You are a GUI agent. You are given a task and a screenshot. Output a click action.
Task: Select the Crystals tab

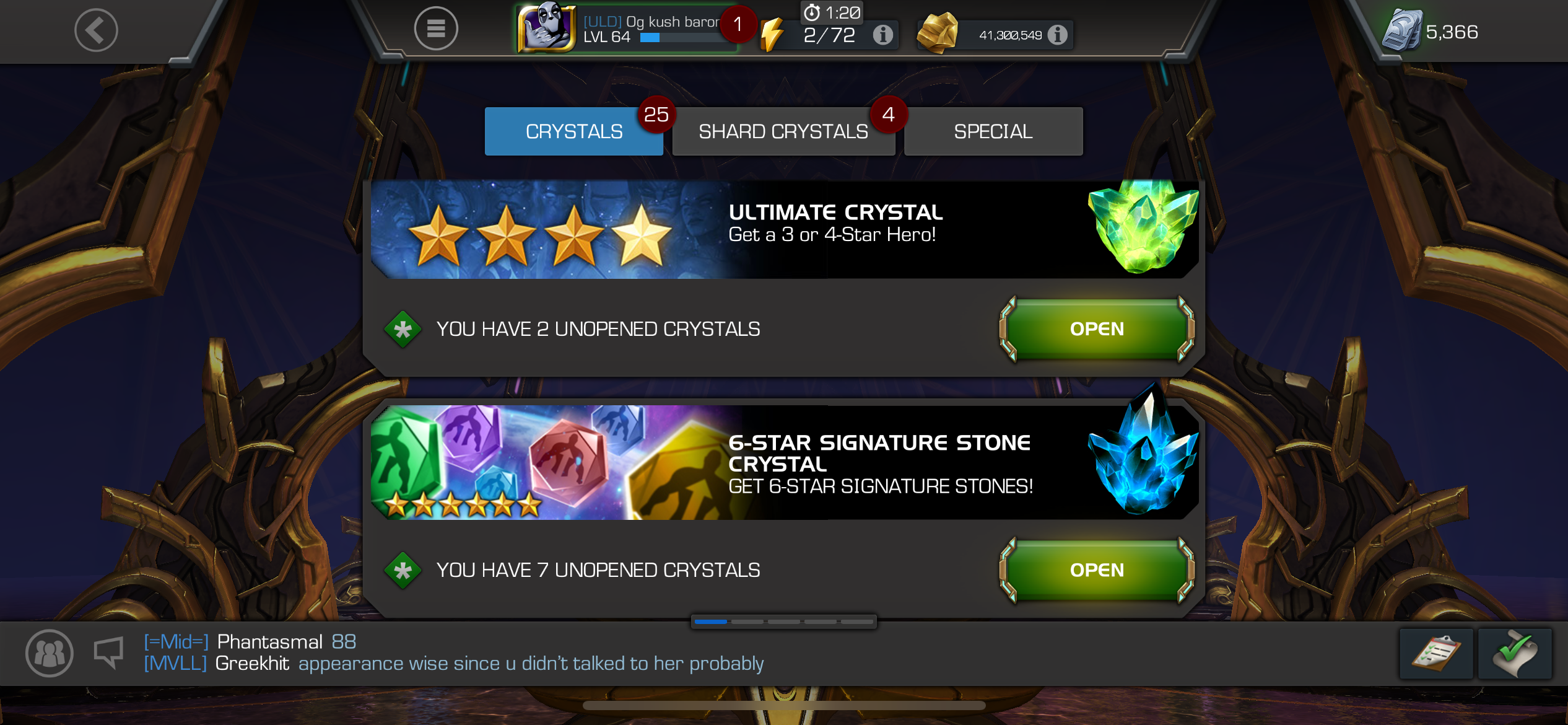574,131
